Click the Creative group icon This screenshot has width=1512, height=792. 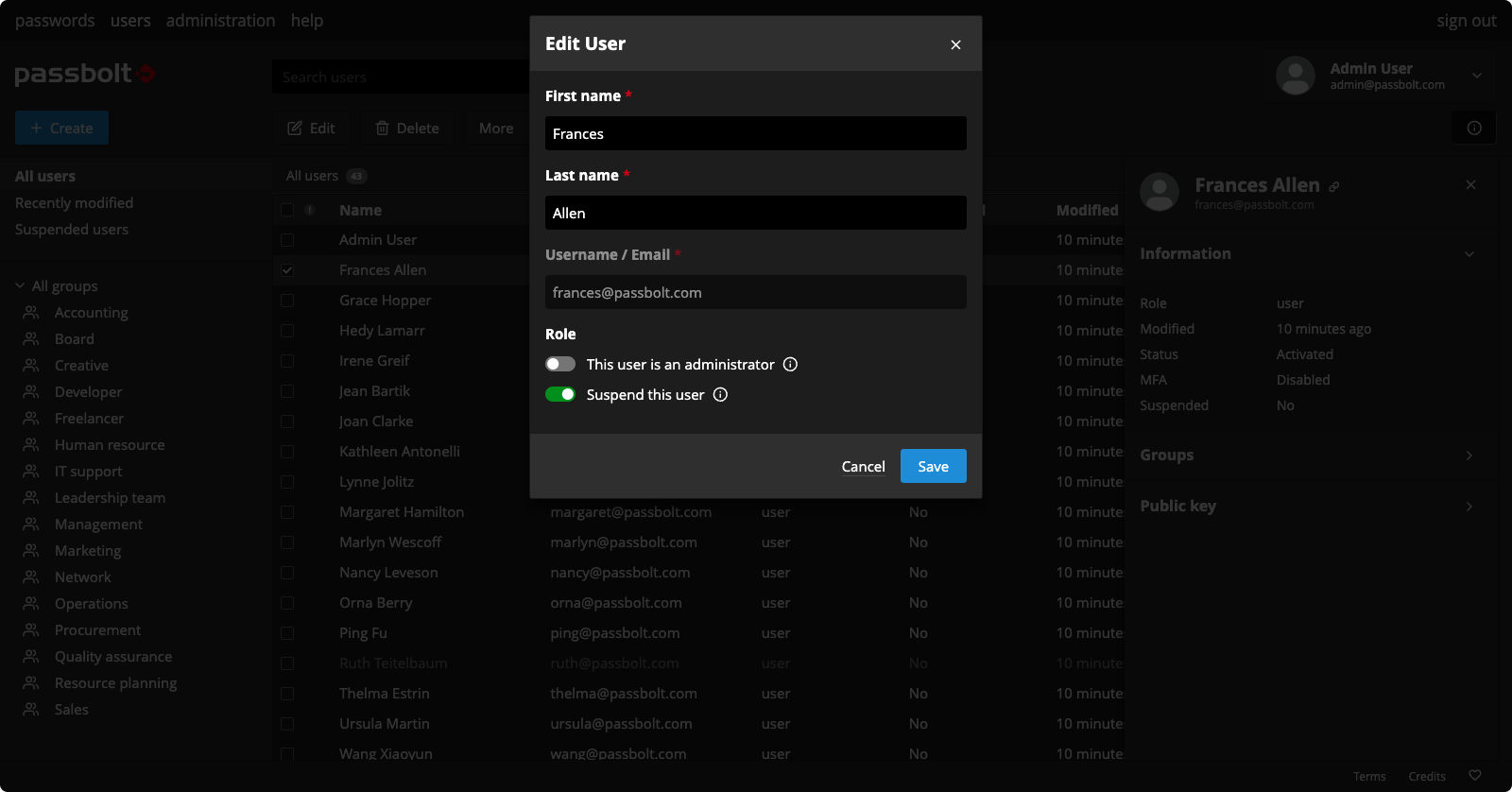tap(31, 365)
